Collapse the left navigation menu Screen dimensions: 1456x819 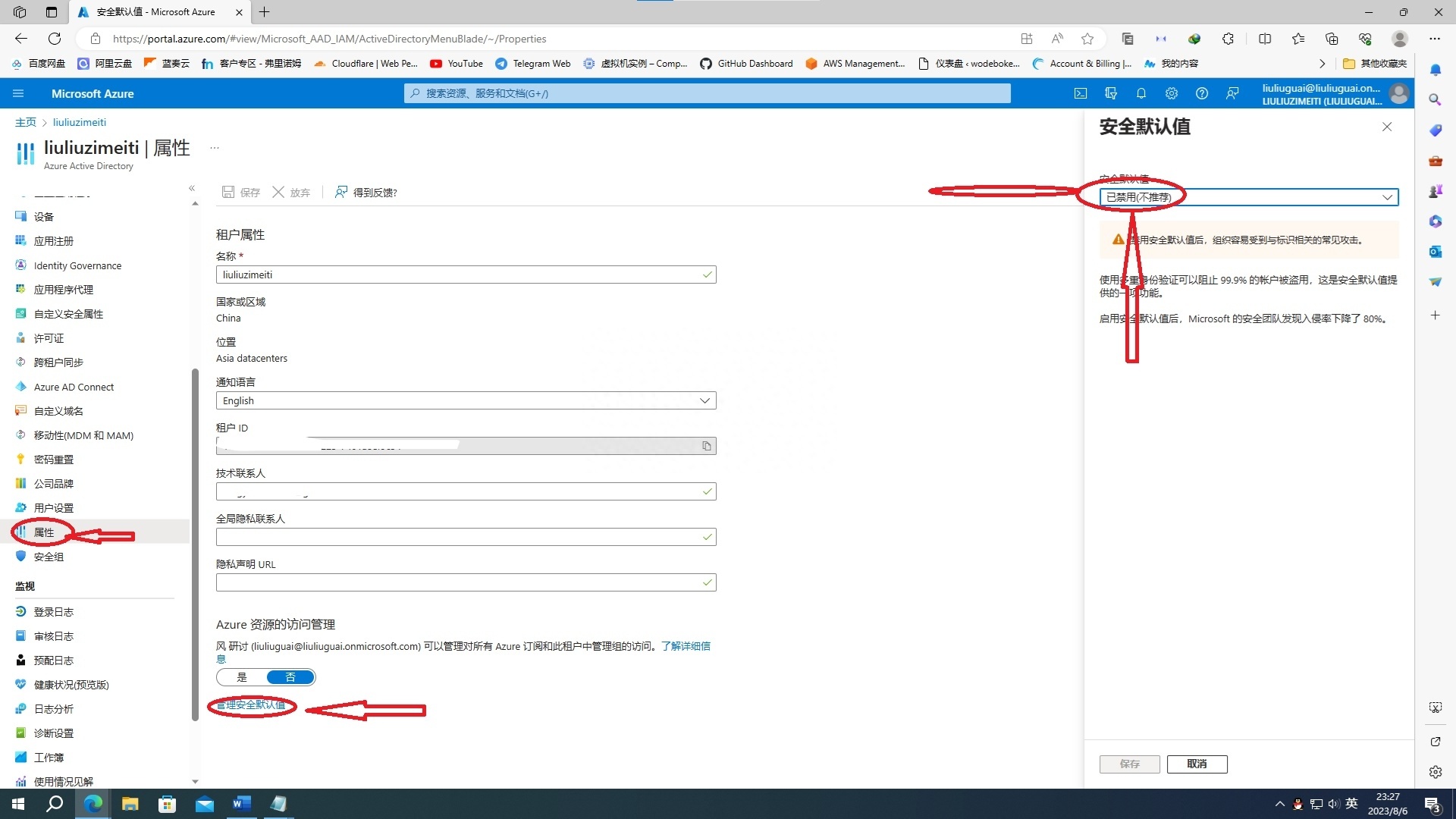coord(192,188)
